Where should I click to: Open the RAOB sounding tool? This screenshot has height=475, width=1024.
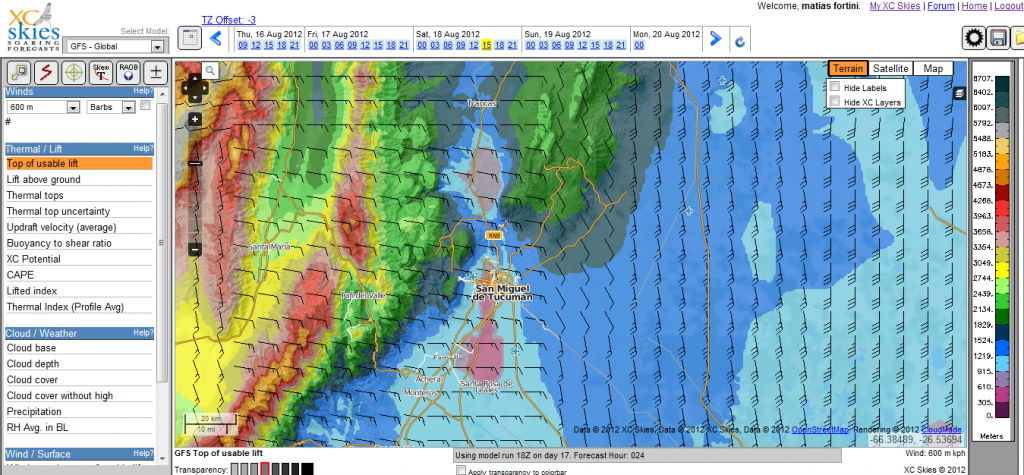pos(128,72)
